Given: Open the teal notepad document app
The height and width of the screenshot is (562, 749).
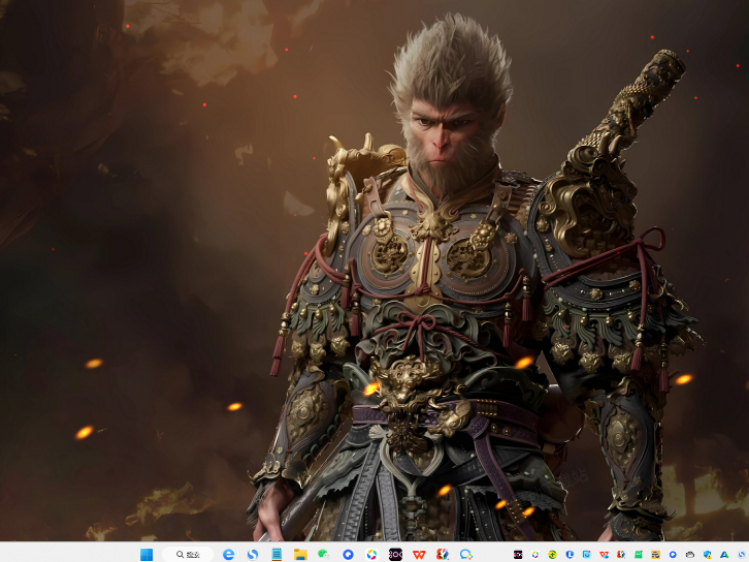Looking at the screenshot, I should click(x=277, y=554).
